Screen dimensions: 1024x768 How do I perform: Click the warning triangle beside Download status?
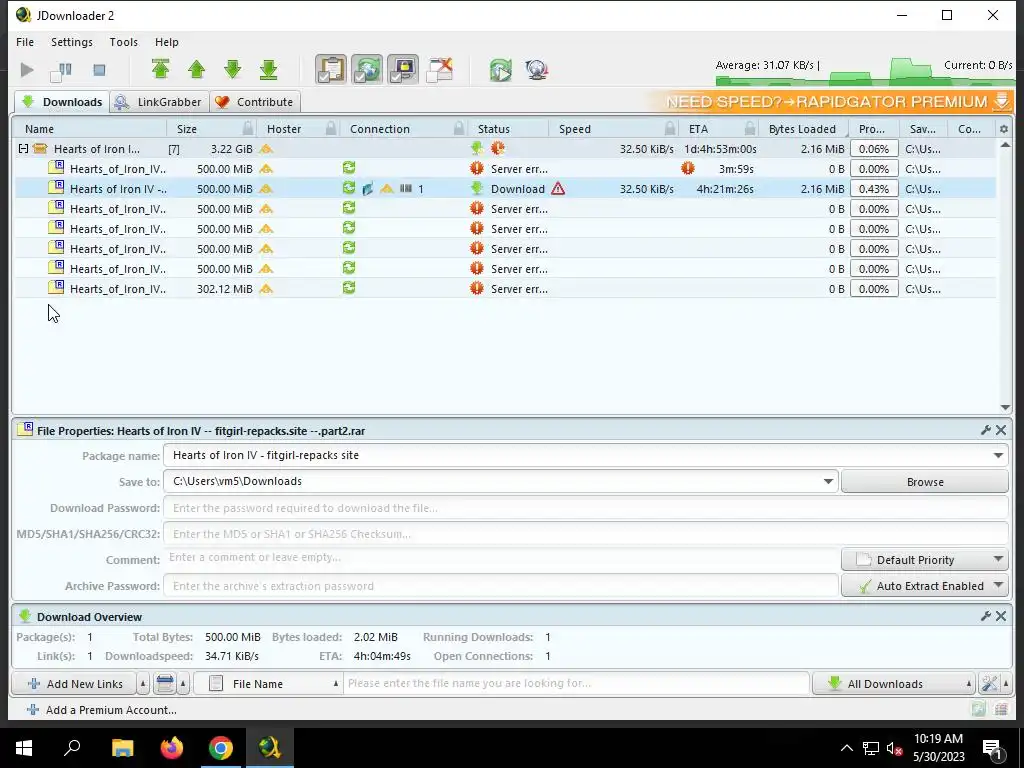pos(558,189)
